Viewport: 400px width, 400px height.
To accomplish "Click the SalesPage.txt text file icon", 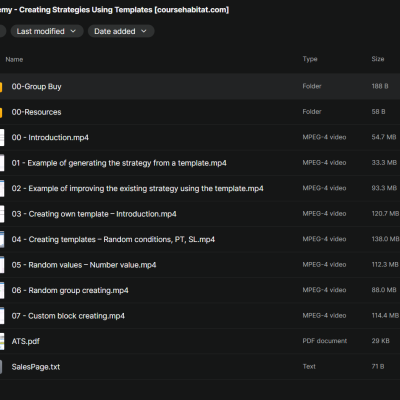I will pyautogui.click(x=1, y=367).
